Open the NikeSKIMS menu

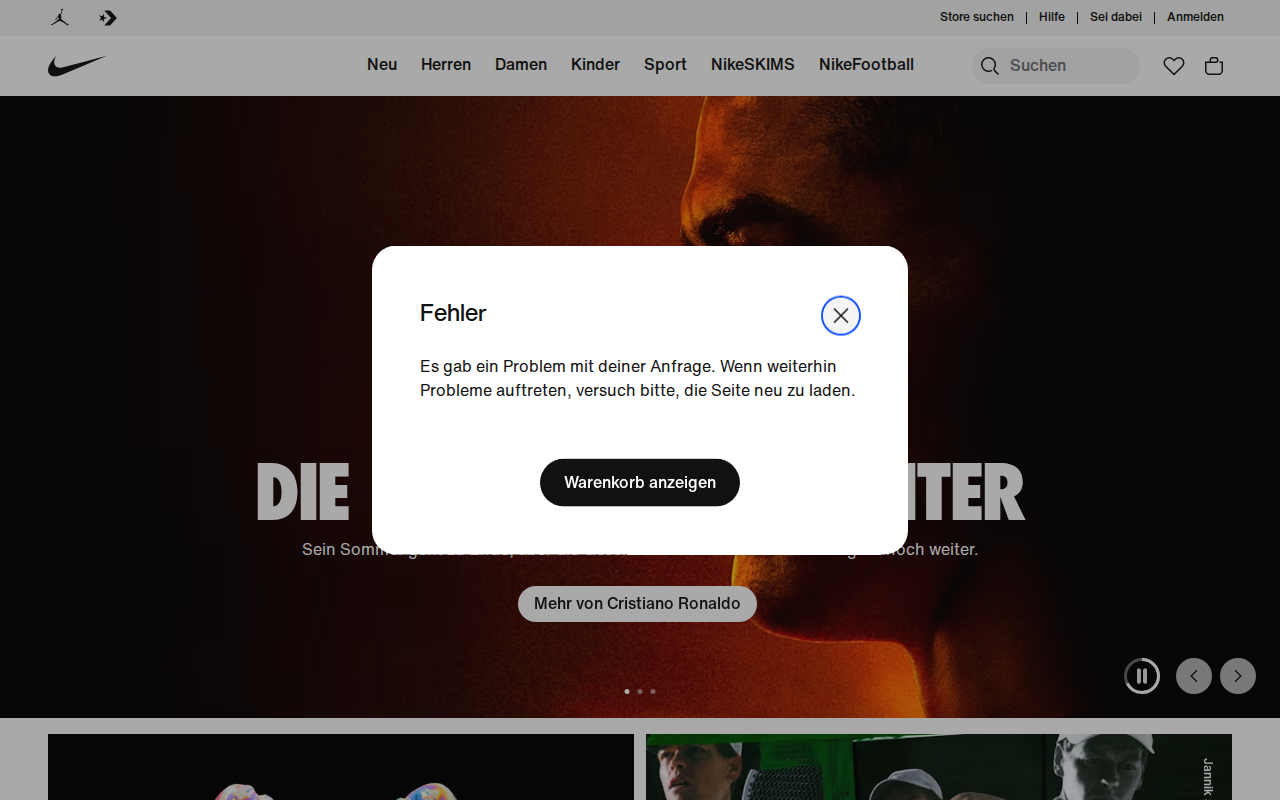753,65
